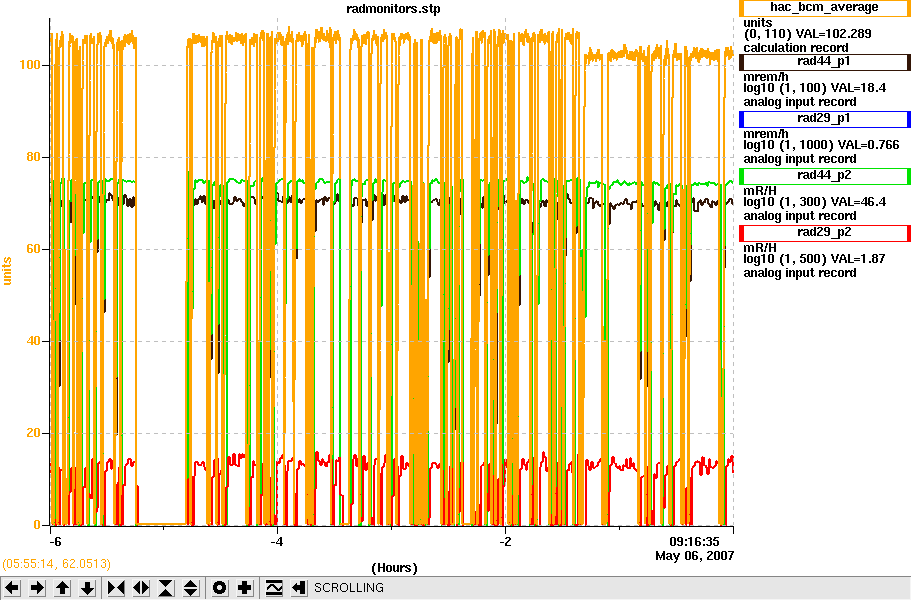Click the pan down arrow button
Viewport: 911px width, 600px height.
(x=88, y=588)
